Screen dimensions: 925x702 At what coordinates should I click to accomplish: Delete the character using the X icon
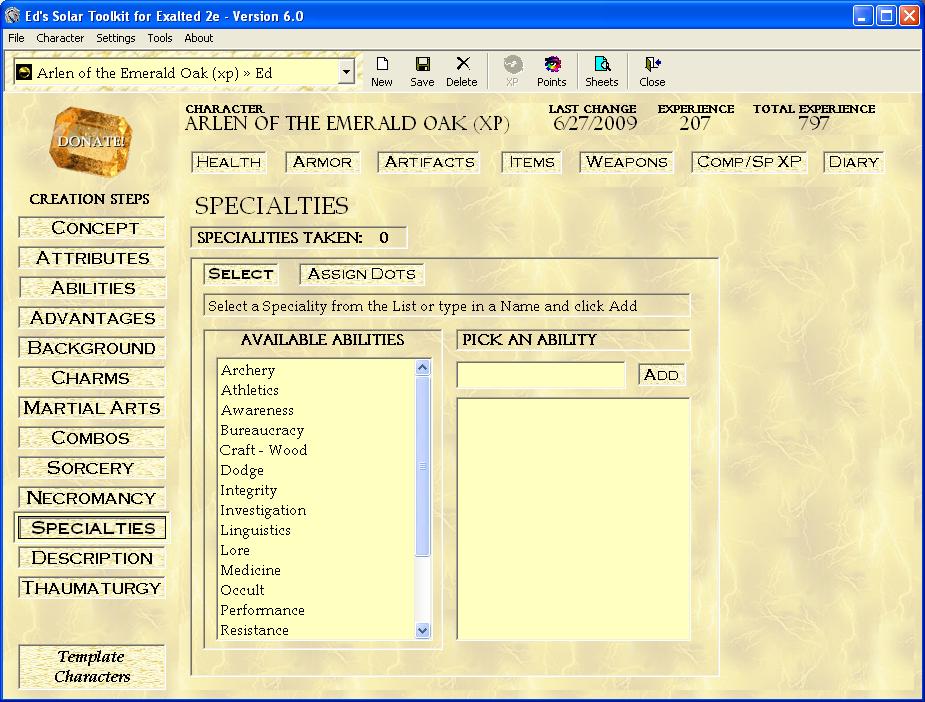point(462,71)
